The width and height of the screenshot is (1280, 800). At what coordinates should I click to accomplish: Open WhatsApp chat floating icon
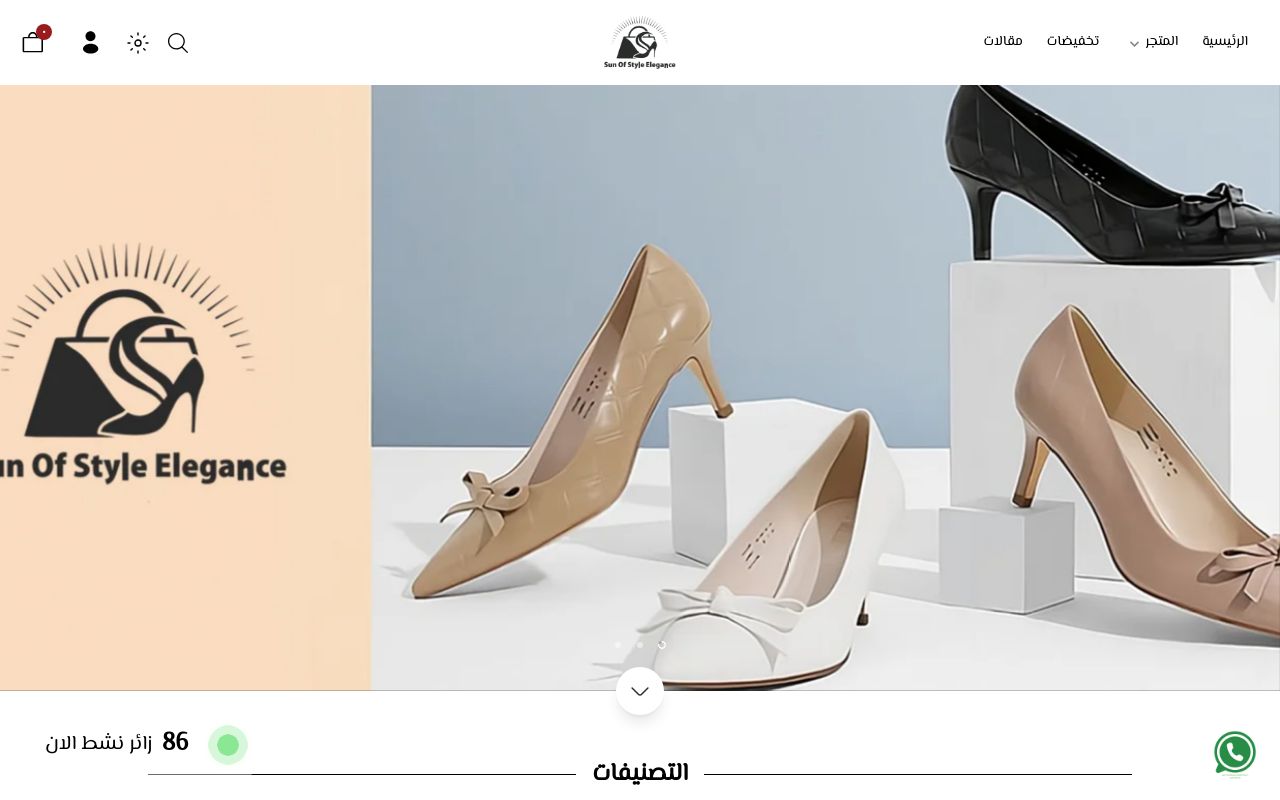(1235, 753)
